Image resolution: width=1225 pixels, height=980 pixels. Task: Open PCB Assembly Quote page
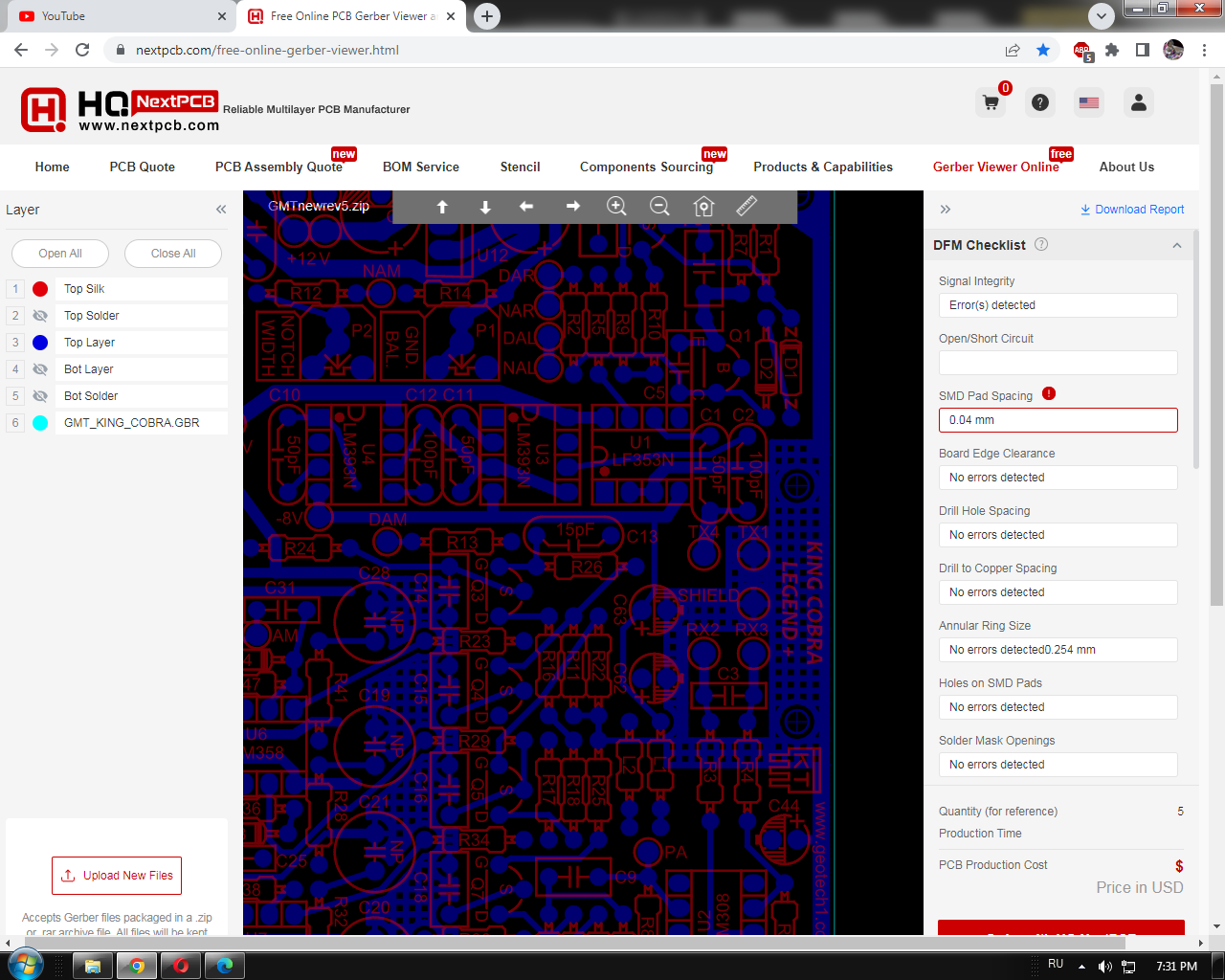278,167
